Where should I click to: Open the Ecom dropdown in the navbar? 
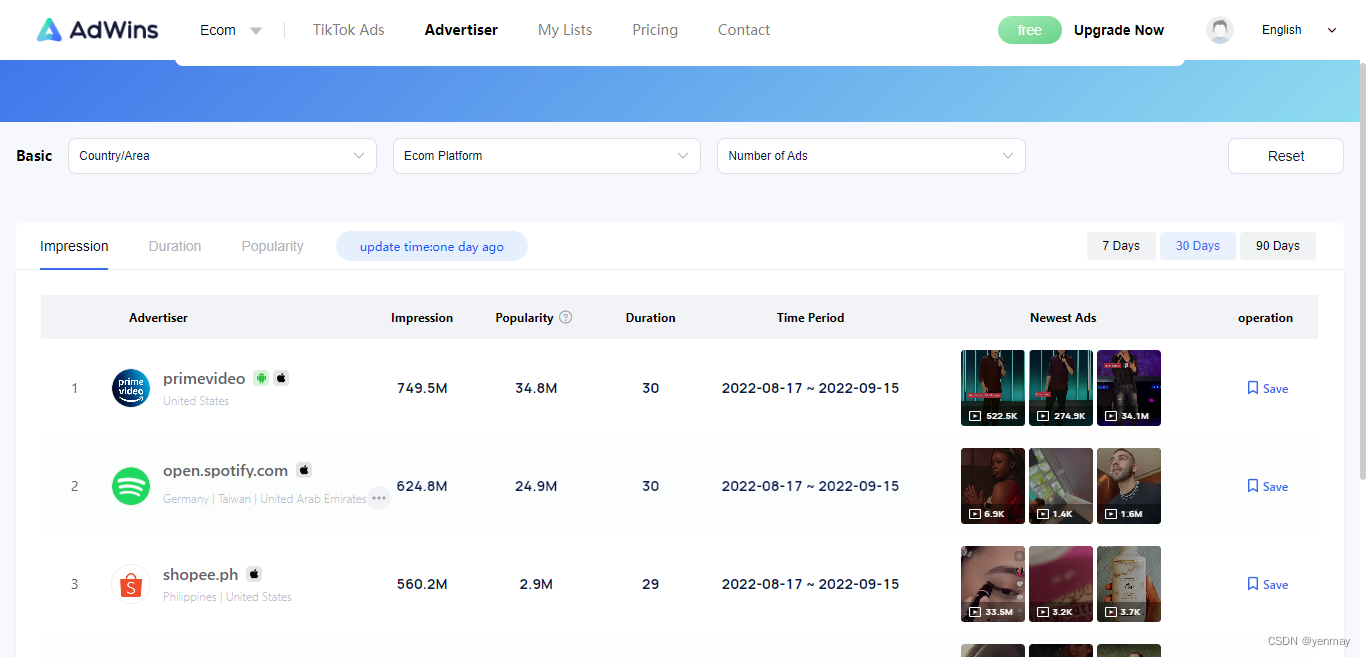231,30
